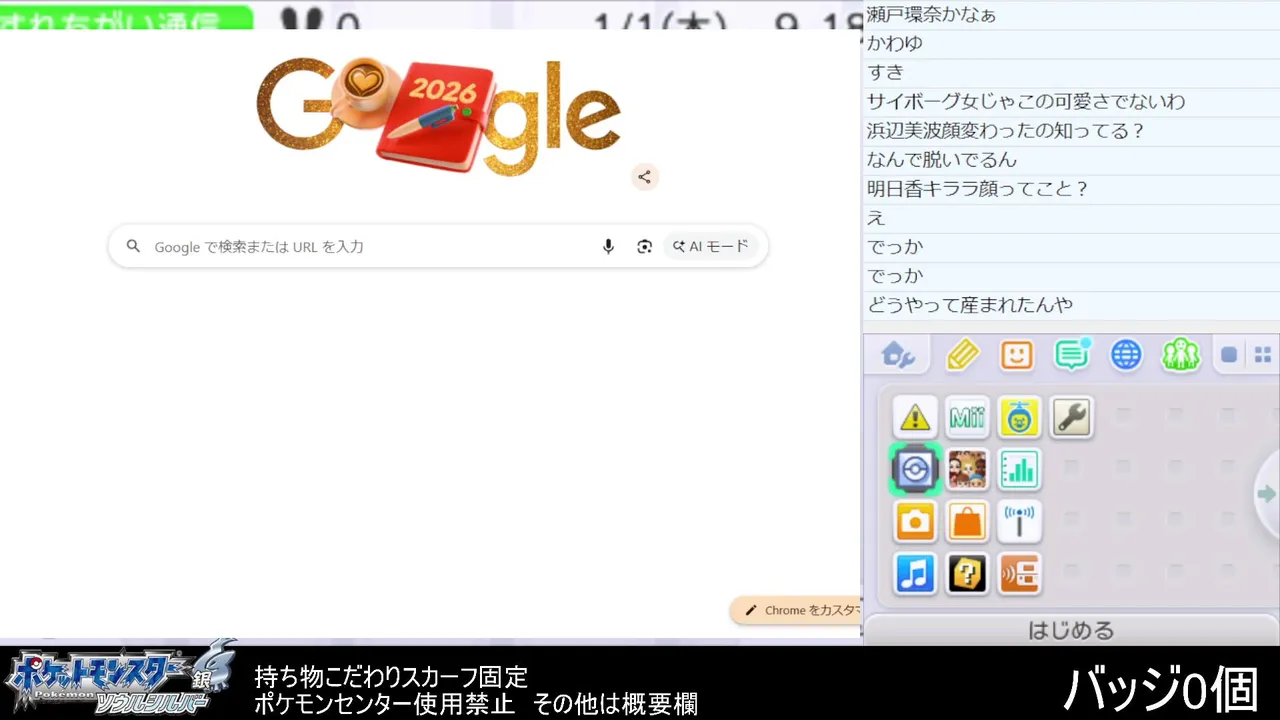
Task: Click the Chrome をカスタマイズ button
Action: pos(797,610)
